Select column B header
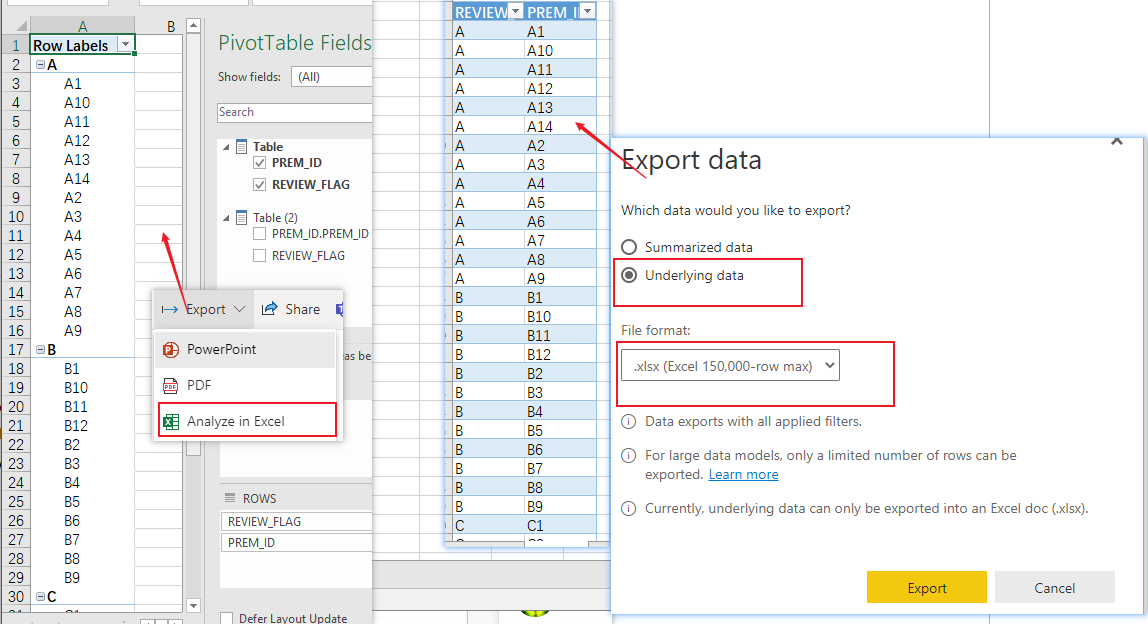Screen dimensions: 1148x624 coord(170,26)
